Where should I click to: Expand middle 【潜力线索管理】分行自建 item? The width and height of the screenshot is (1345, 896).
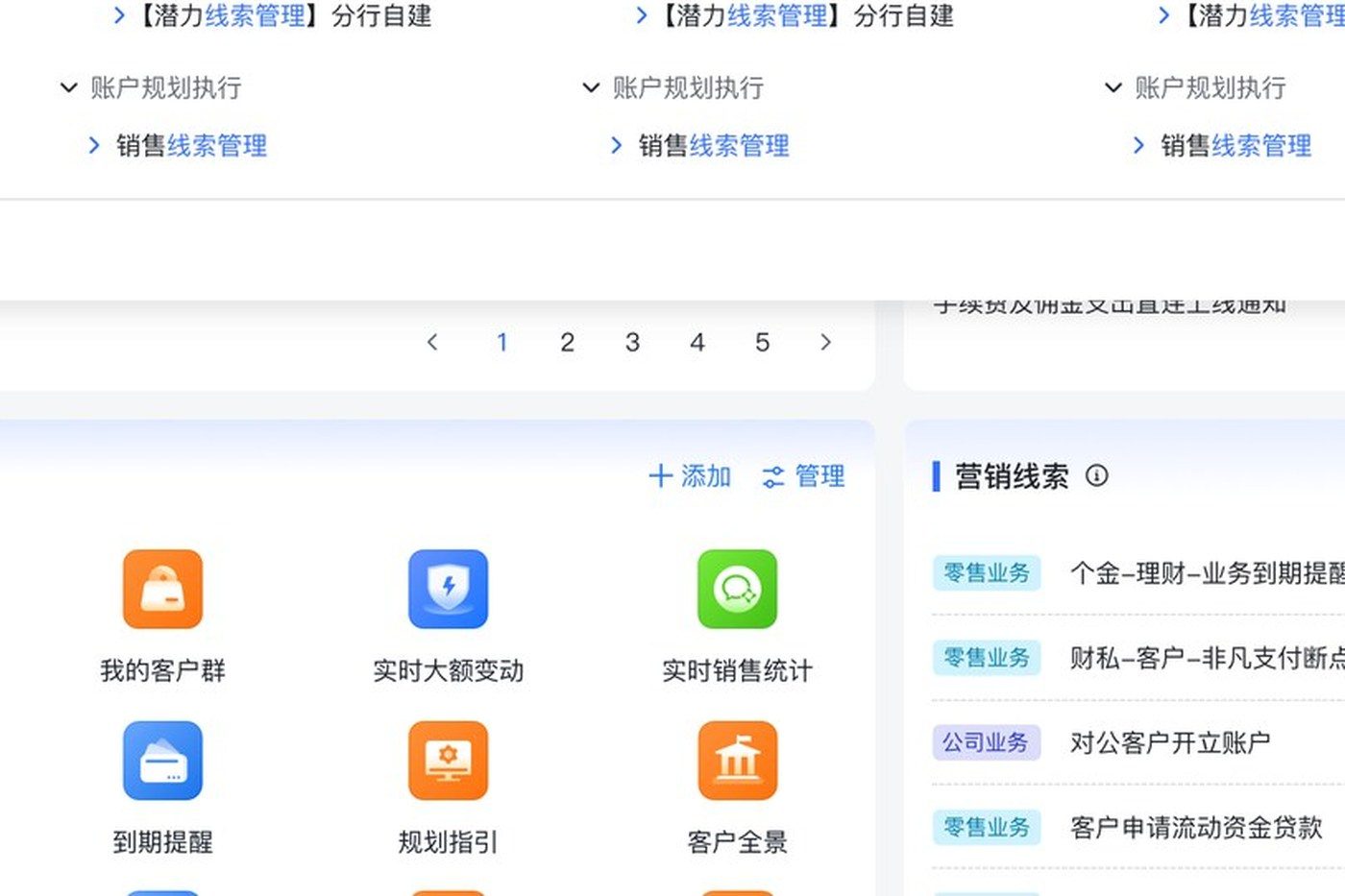tap(642, 15)
